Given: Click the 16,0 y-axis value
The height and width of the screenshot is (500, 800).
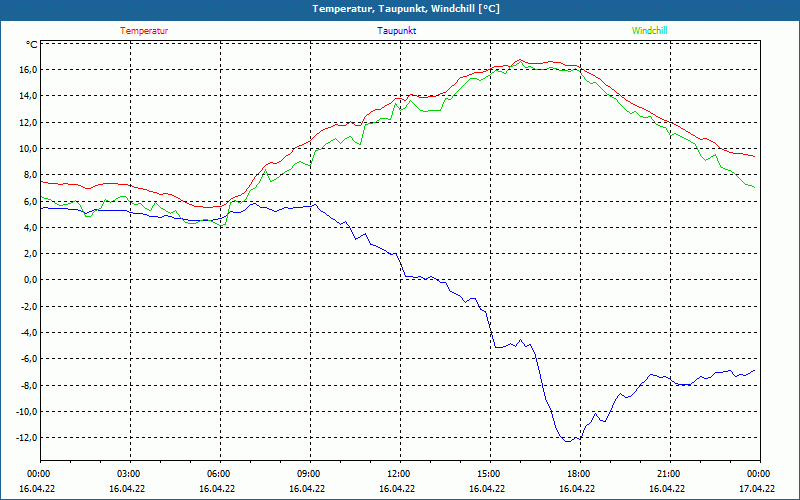Looking at the screenshot, I should pyautogui.click(x=28, y=69).
